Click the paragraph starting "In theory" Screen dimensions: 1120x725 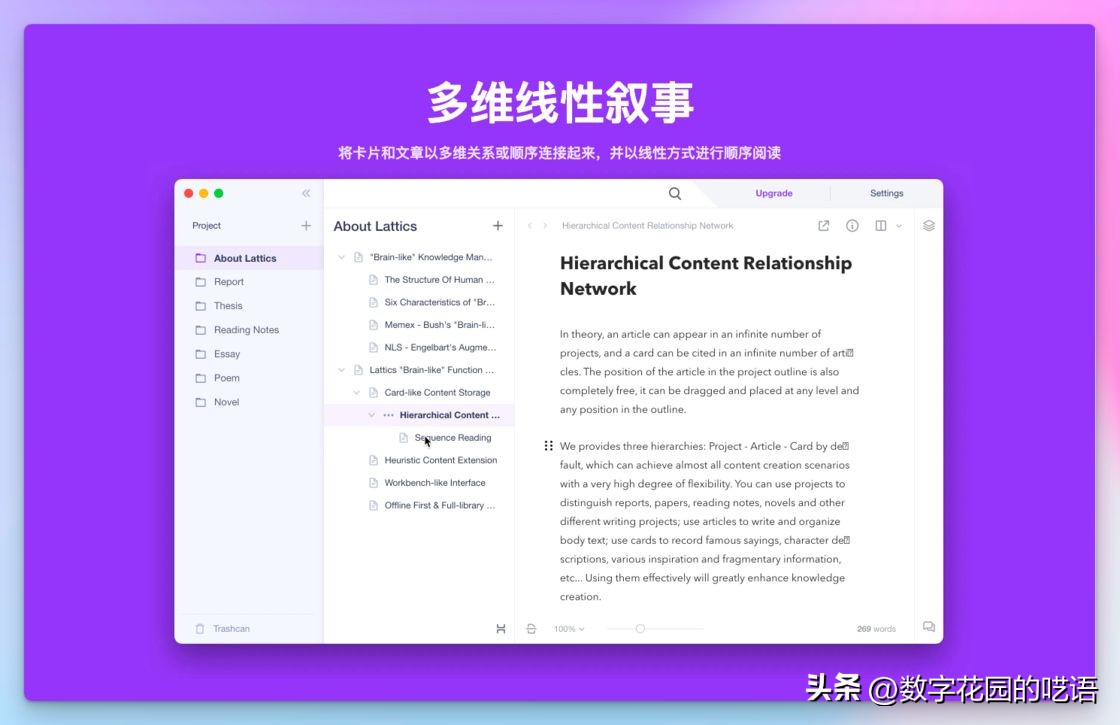click(x=709, y=371)
